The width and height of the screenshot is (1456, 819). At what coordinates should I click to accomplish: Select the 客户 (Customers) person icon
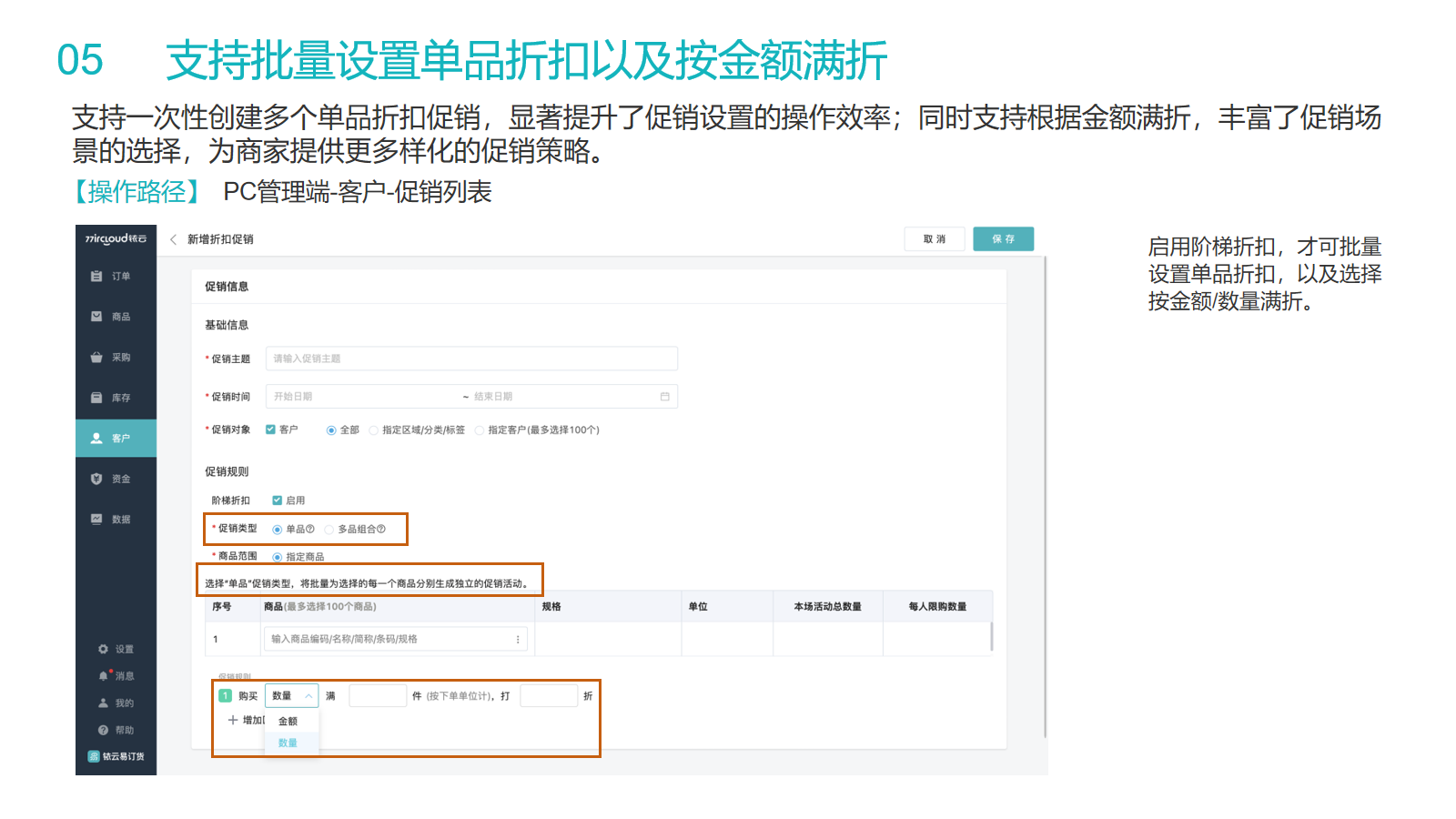point(96,438)
